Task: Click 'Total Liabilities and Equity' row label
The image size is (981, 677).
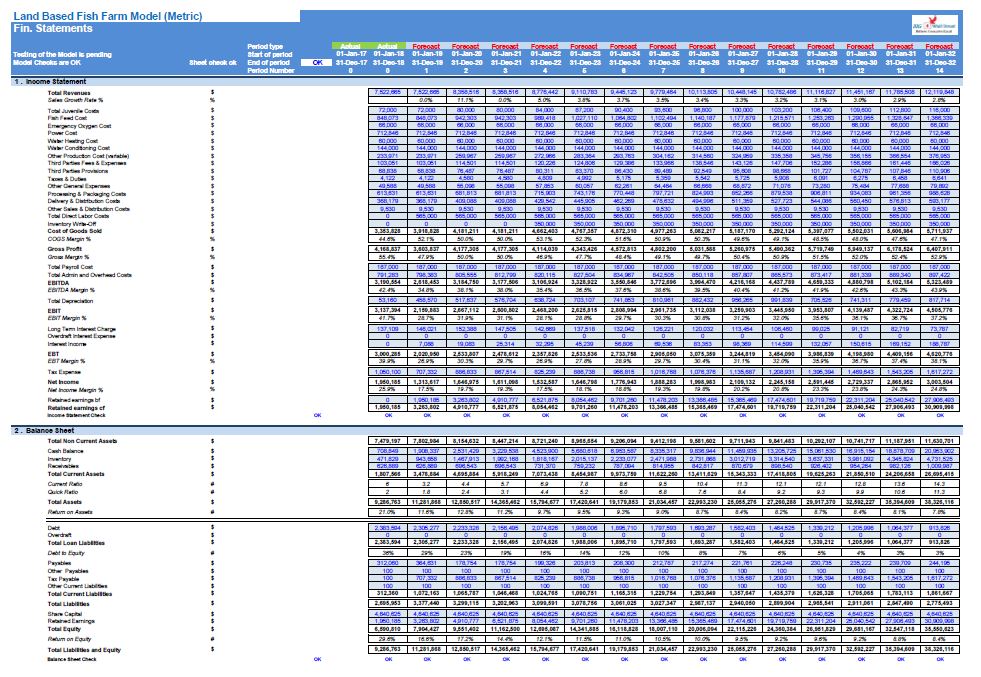Action: point(84,650)
